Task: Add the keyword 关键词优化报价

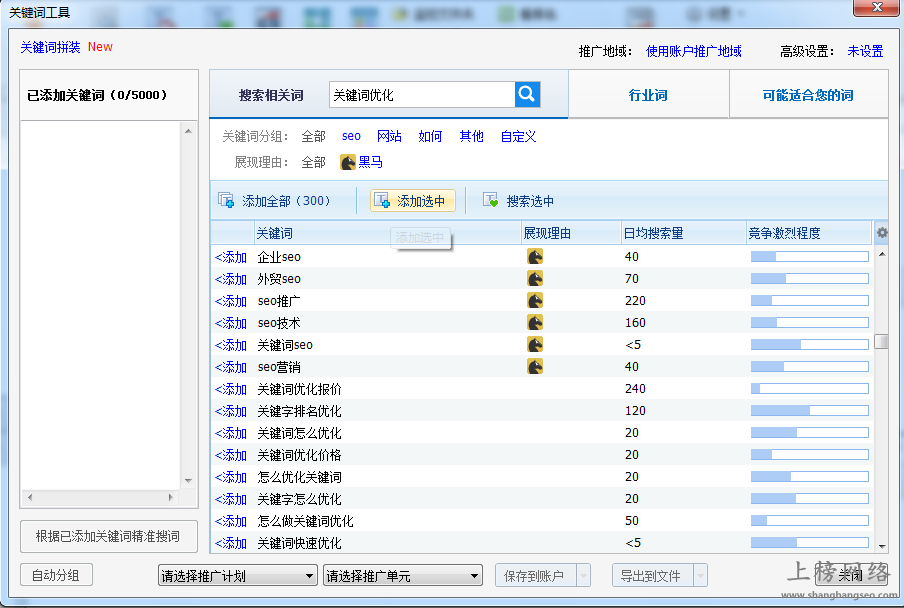Action: [x=231, y=389]
